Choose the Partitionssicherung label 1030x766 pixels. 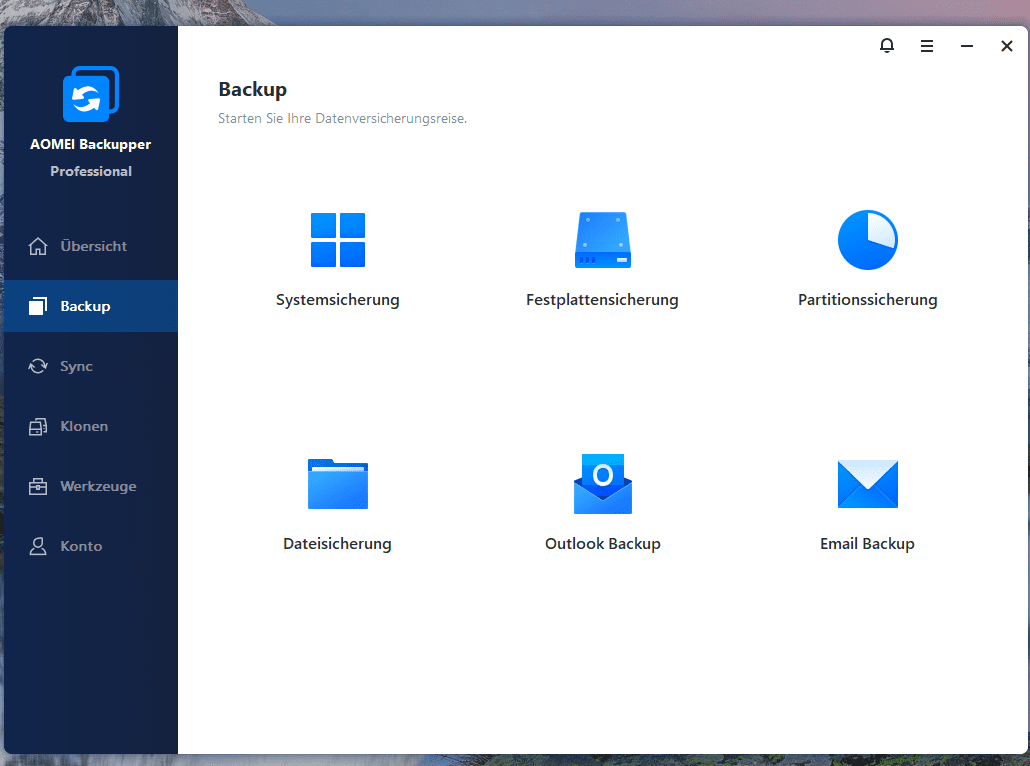click(868, 300)
